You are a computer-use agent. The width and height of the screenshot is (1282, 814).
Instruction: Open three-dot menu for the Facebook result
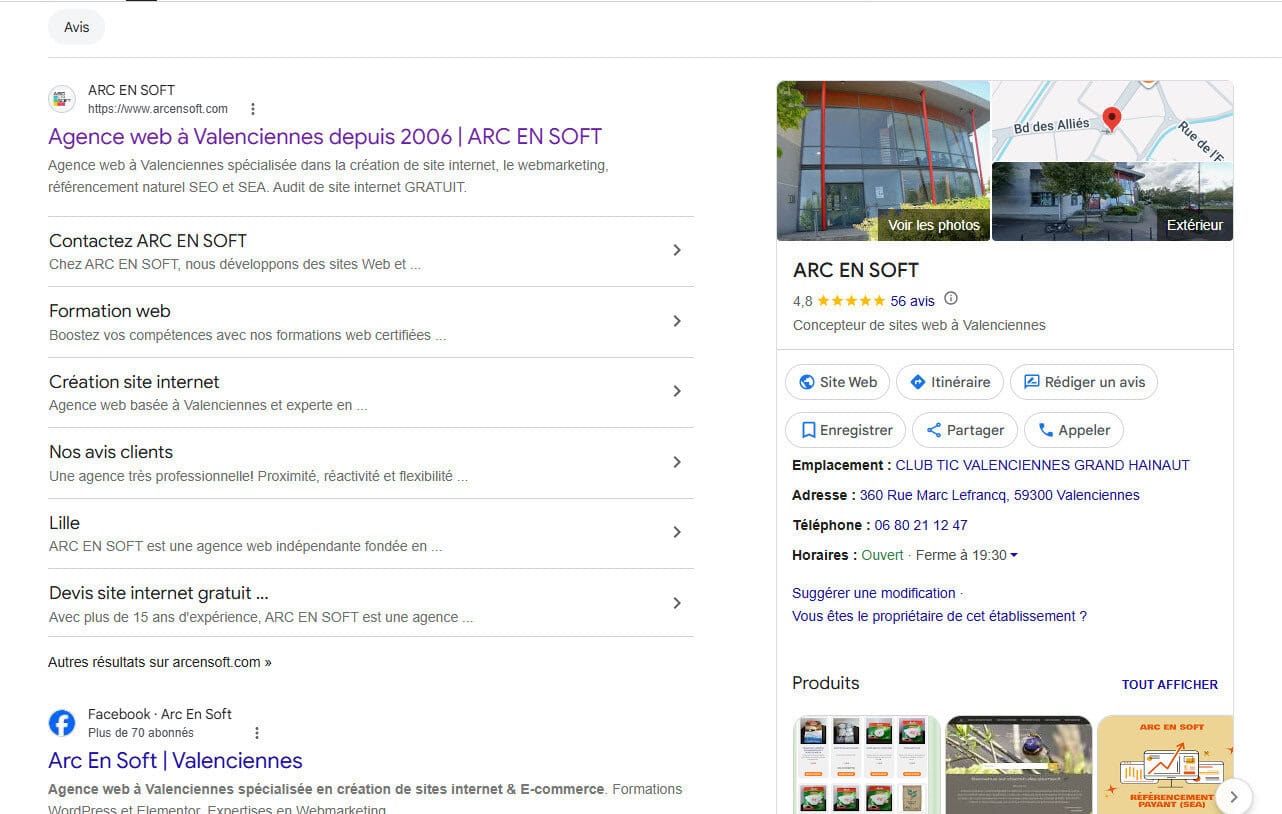point(257,733)
